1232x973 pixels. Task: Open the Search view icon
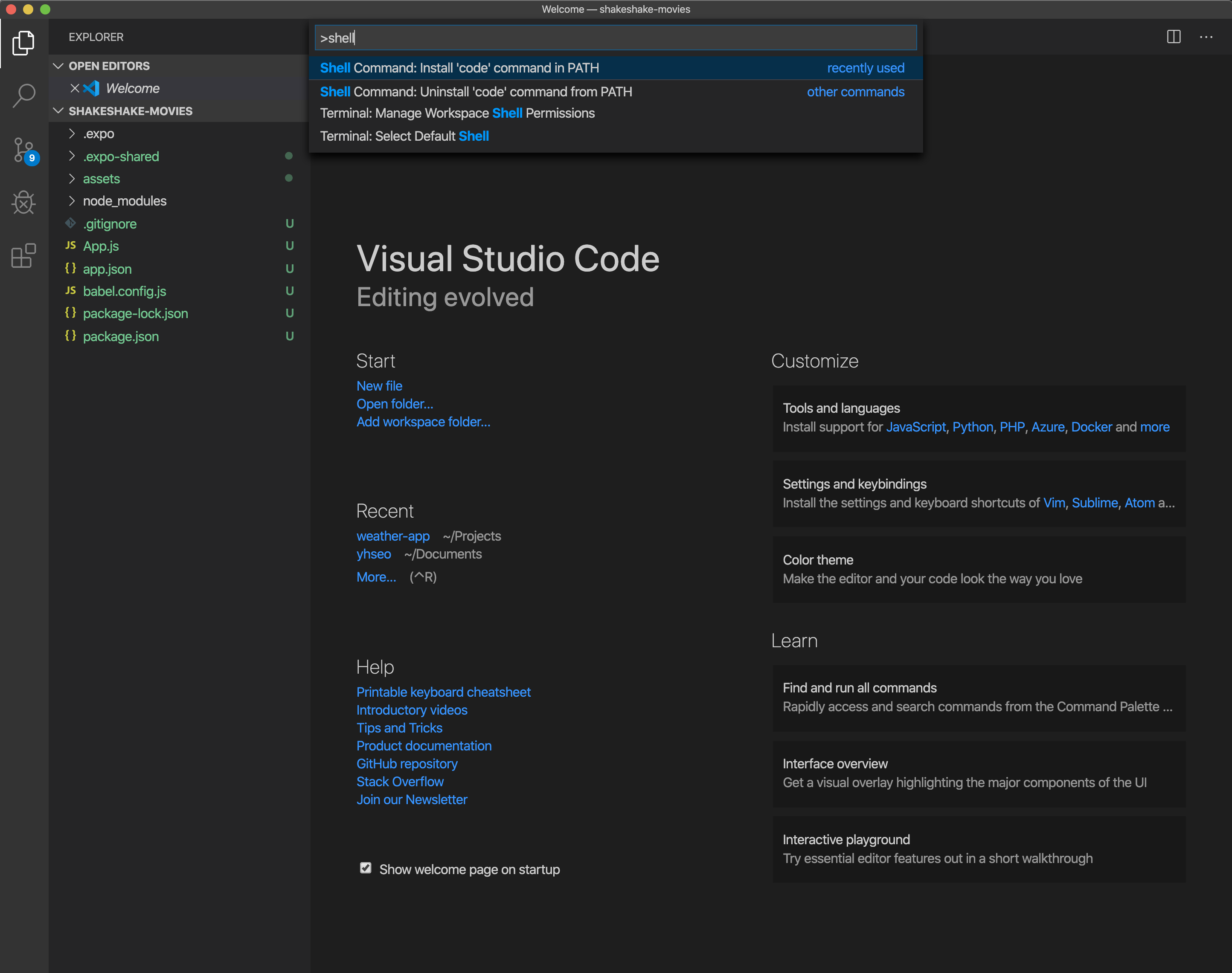point(23,96)
